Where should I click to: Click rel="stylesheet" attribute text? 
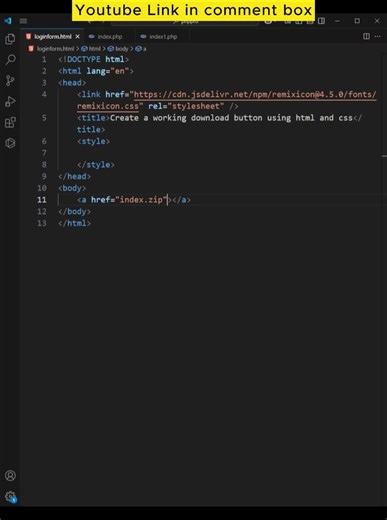(x=186, y=106)
